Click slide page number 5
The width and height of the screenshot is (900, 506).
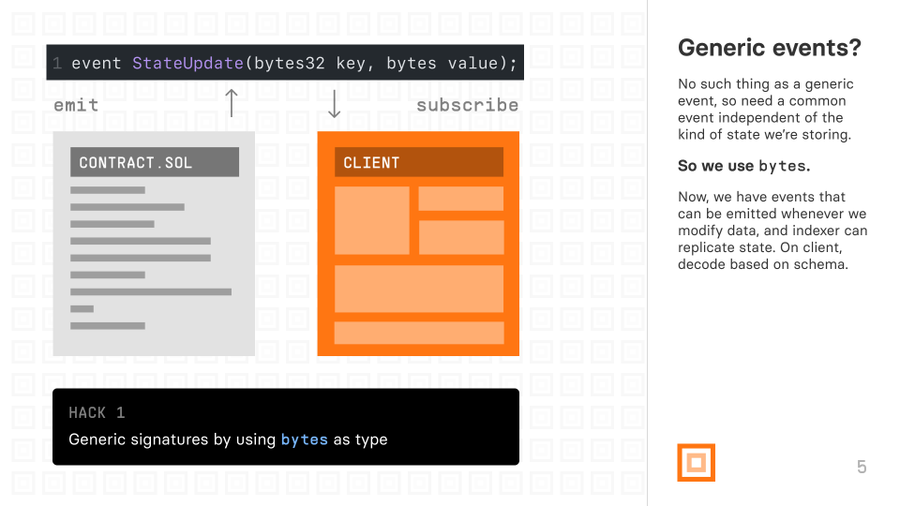tap(862, 466)
